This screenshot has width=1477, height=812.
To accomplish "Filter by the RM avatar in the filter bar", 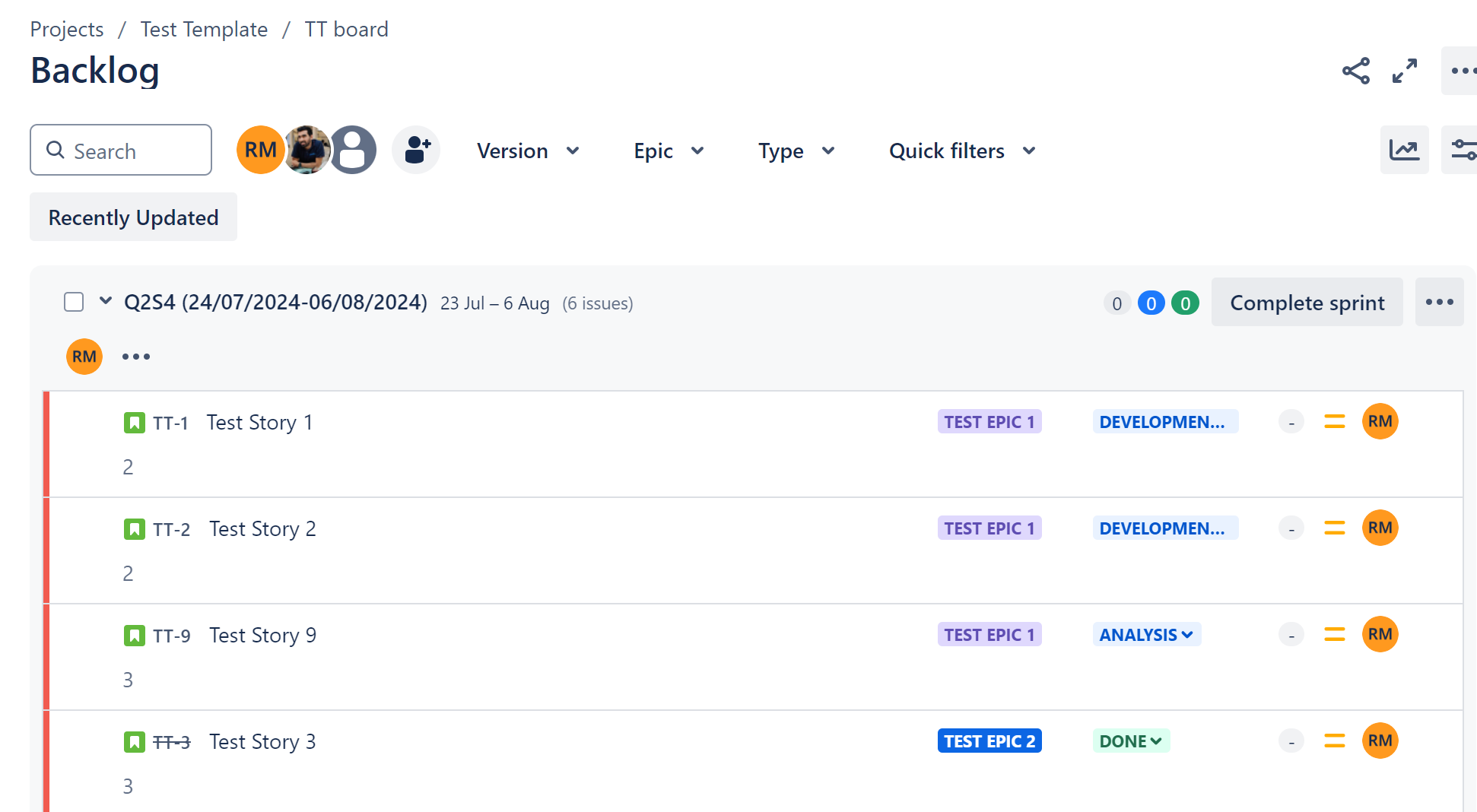I will coord(260,150).
